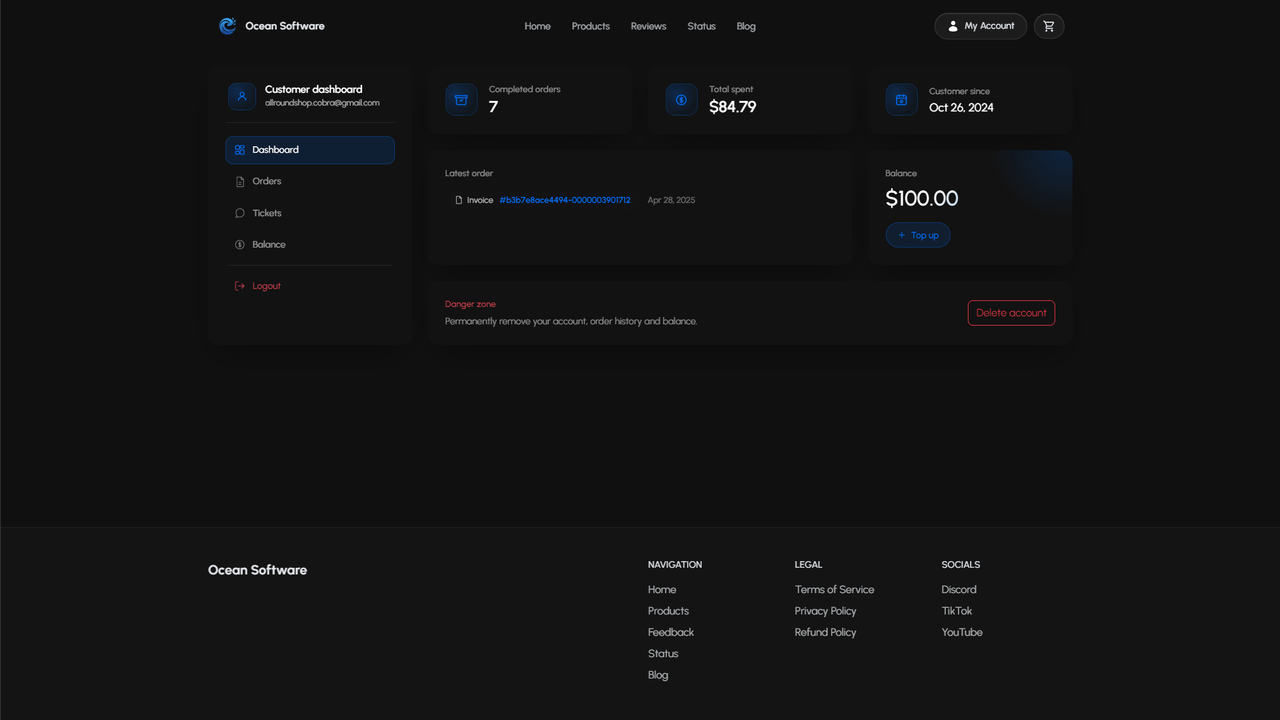
Task: Open invoice #b3b7e8ace4494-0000003901712
Action: coord(565,200)
